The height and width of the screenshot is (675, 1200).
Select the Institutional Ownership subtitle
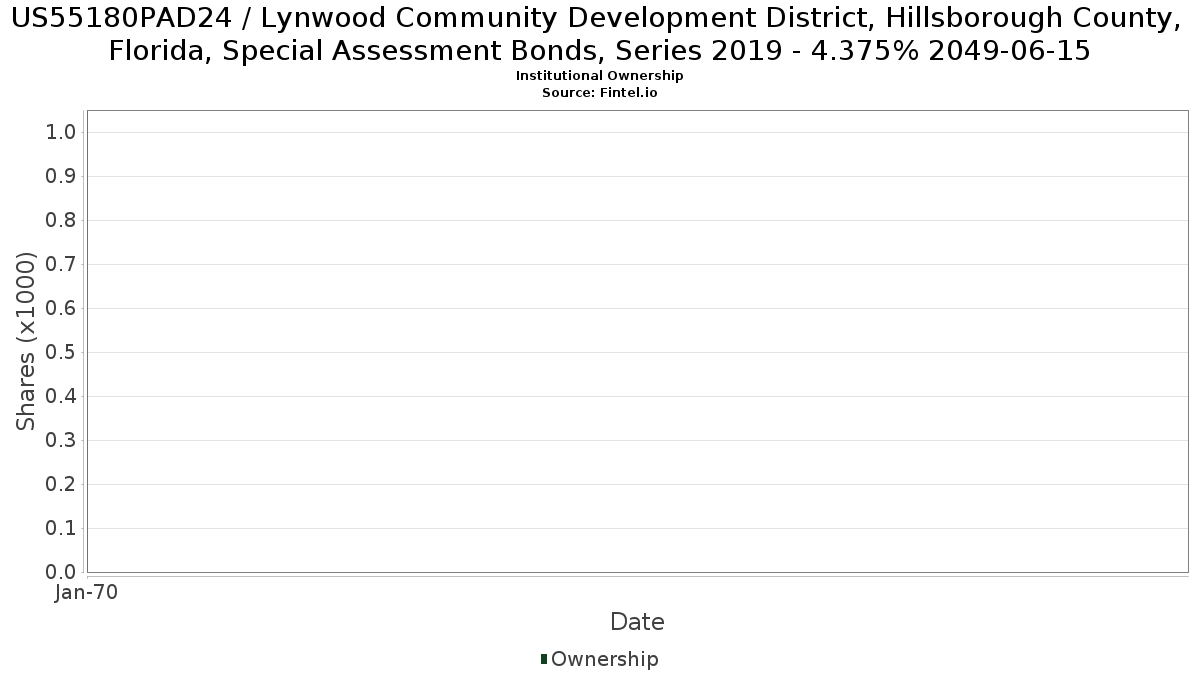599,76
